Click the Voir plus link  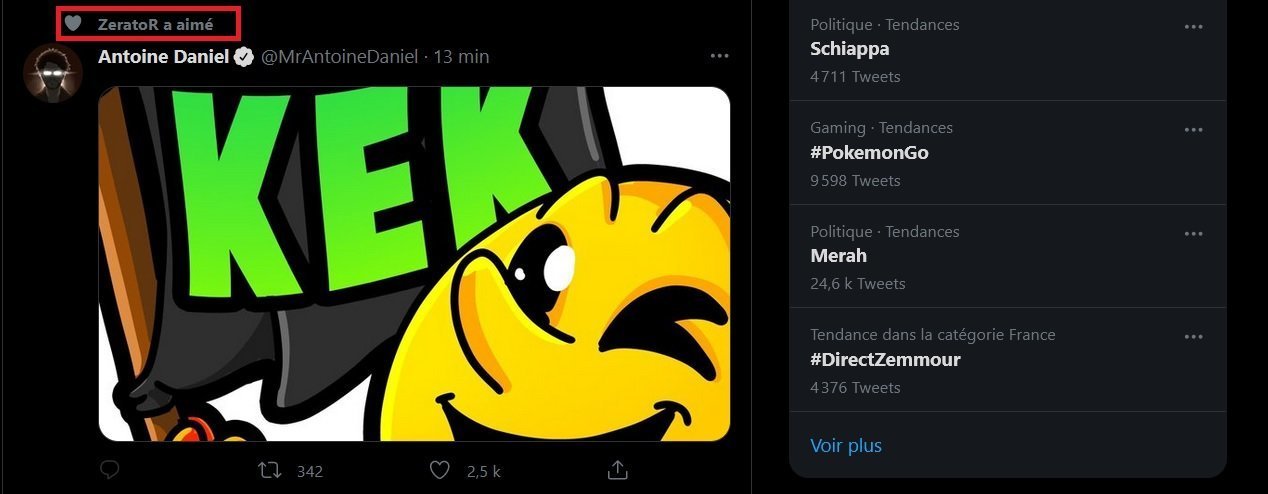[846, 445]
